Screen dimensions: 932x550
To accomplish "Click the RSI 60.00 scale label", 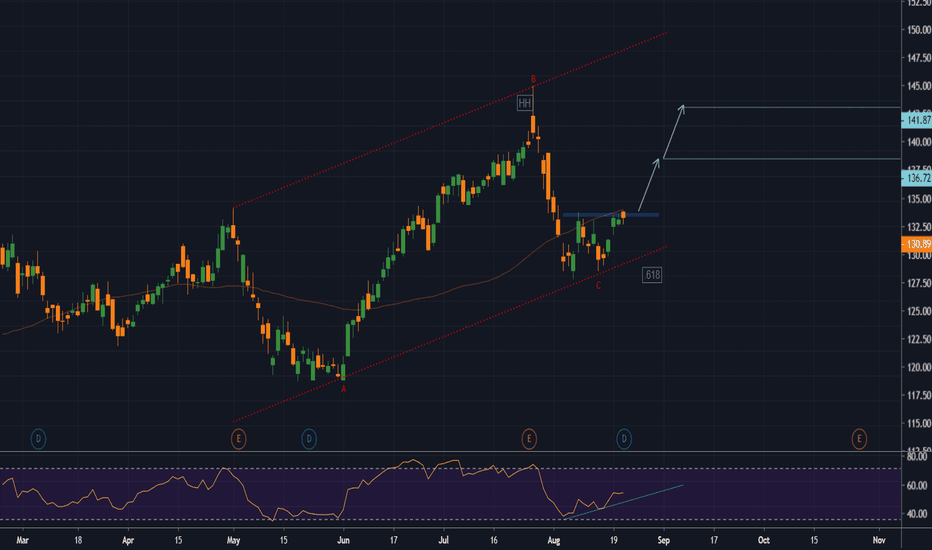I will coord(917,486).
